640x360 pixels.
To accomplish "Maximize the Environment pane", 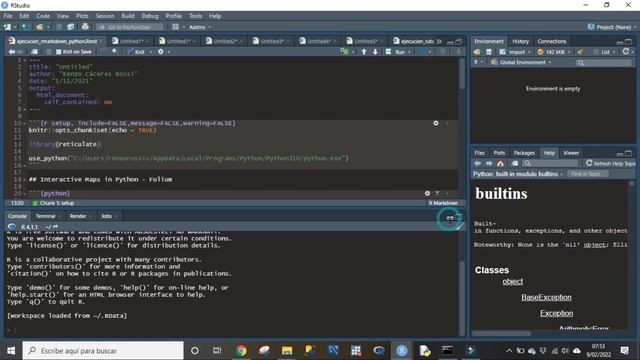I will (x=629, y=42).
